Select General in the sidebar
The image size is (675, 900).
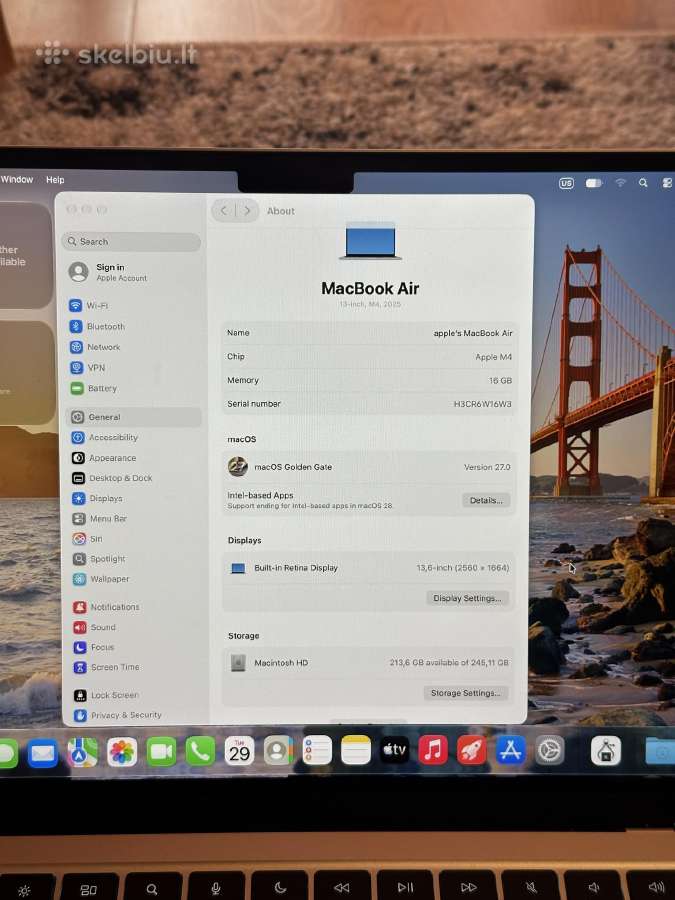134,417
